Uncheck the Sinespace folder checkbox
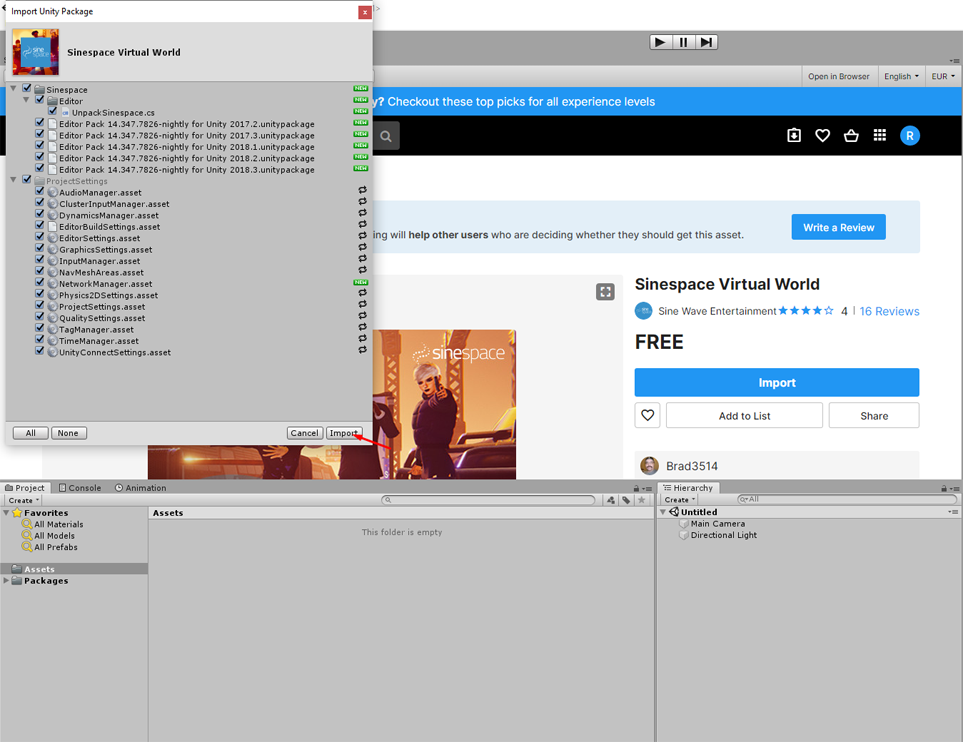This screenshot has width=963, height=742. click(x=26, y=88)
